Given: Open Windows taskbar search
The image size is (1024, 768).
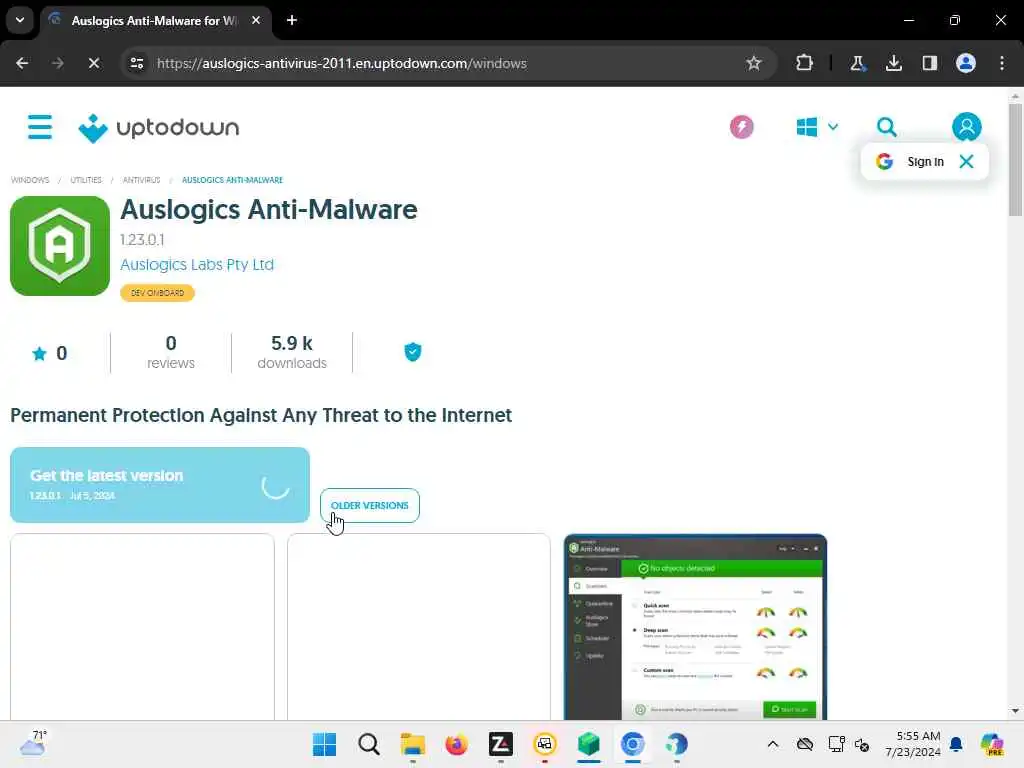Looking at the screenshot, I should [368, 744].
